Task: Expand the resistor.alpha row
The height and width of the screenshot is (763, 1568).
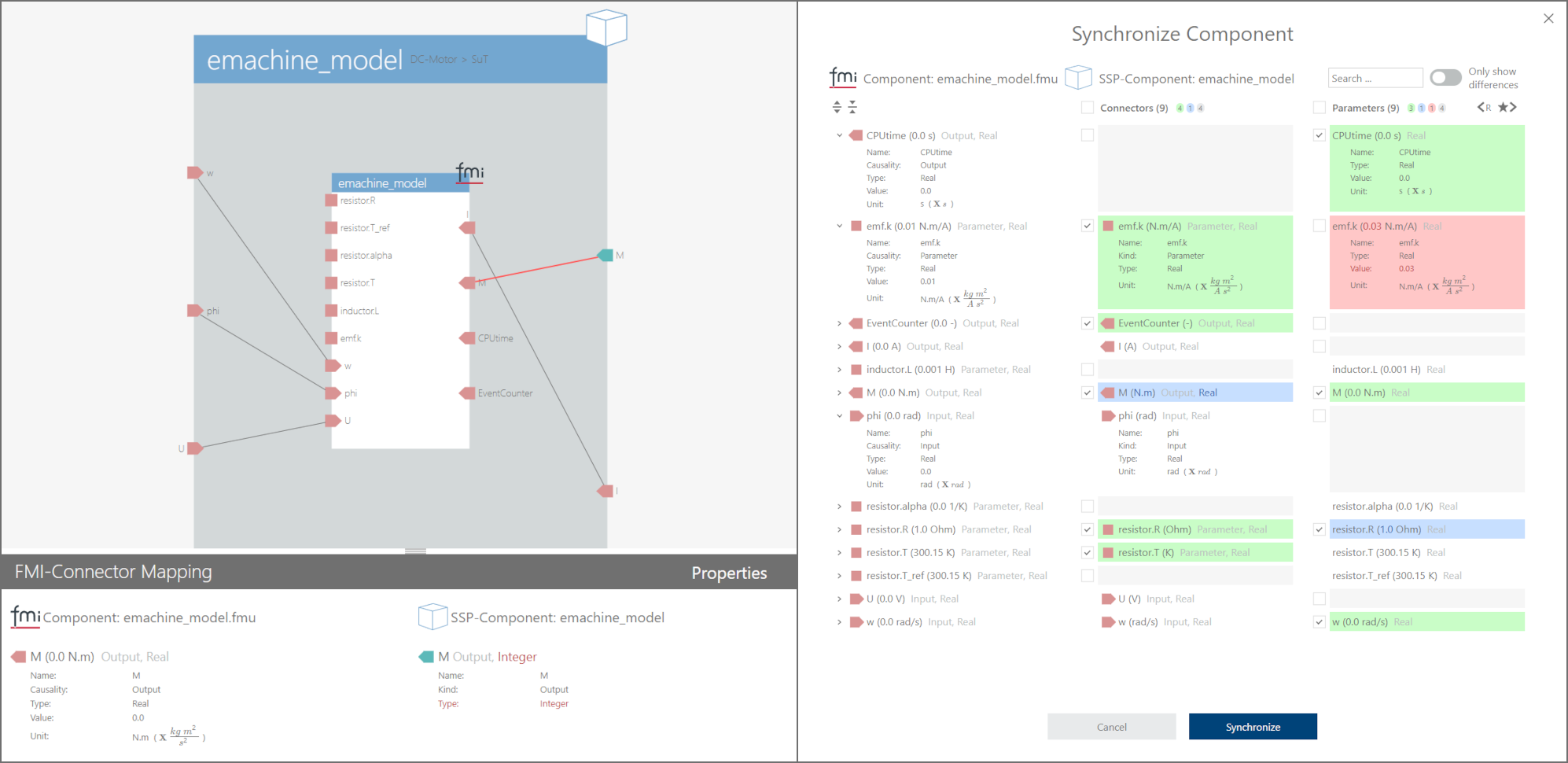Action: [x=839, y=507]
